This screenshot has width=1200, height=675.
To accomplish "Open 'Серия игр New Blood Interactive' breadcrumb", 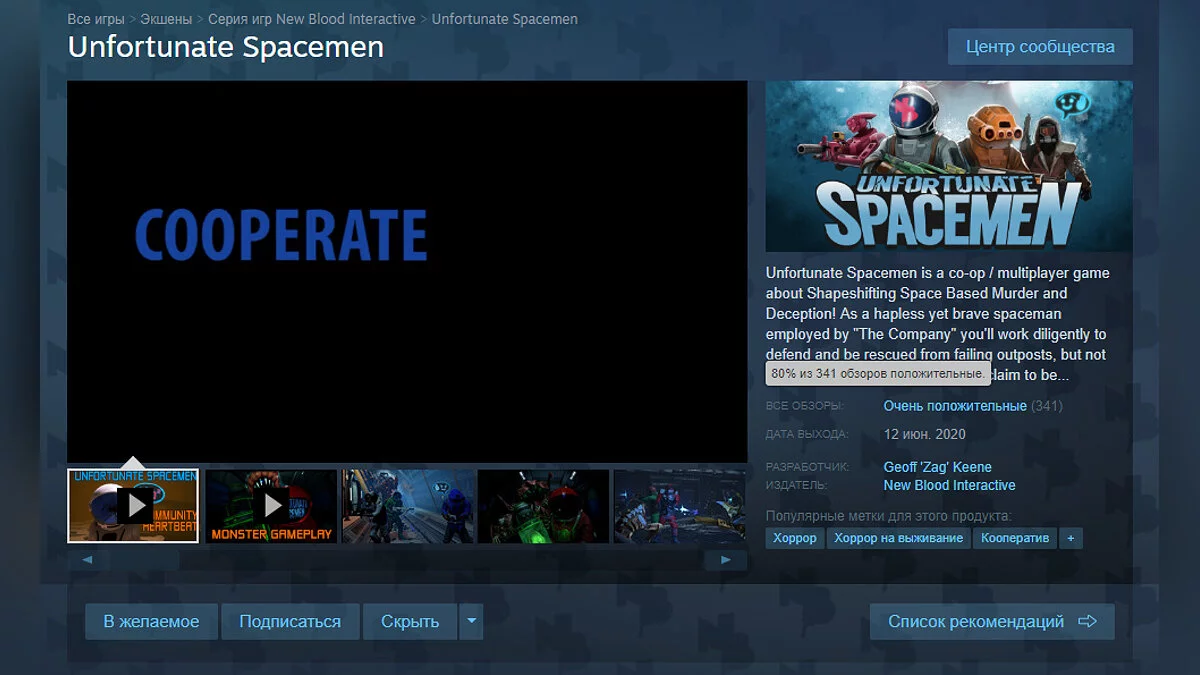I will click(x=312, y=19).
